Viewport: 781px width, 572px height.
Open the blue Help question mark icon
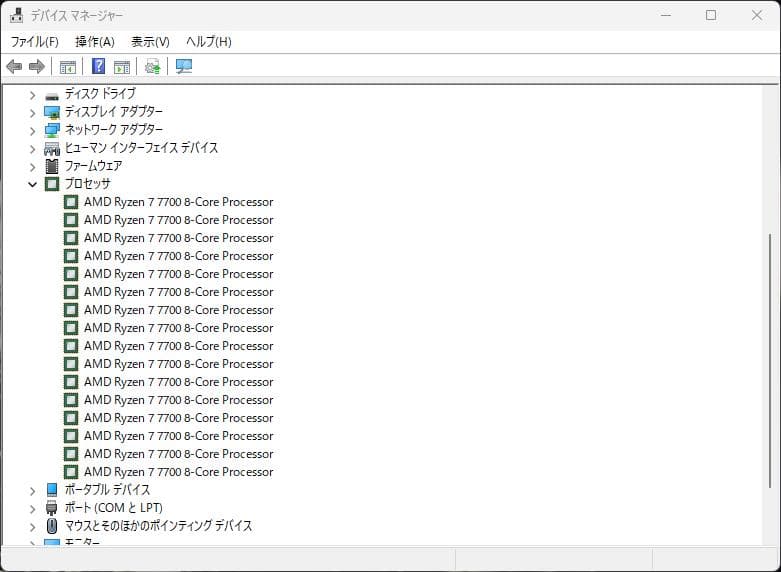pos(99,66)
